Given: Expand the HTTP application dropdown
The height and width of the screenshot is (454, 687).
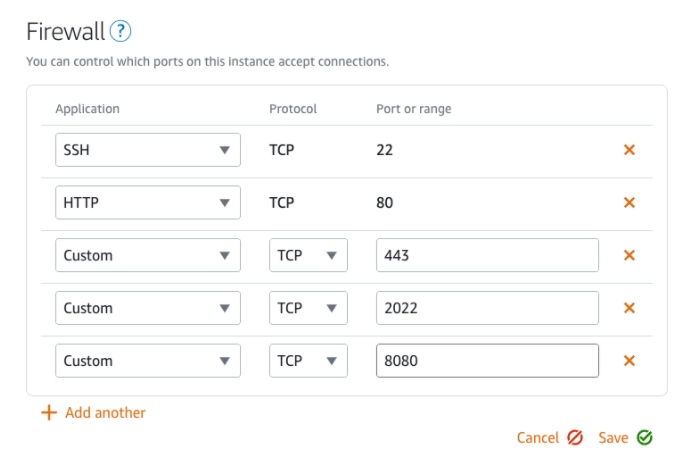Looking at the screenshot, I should click(147, 203).
